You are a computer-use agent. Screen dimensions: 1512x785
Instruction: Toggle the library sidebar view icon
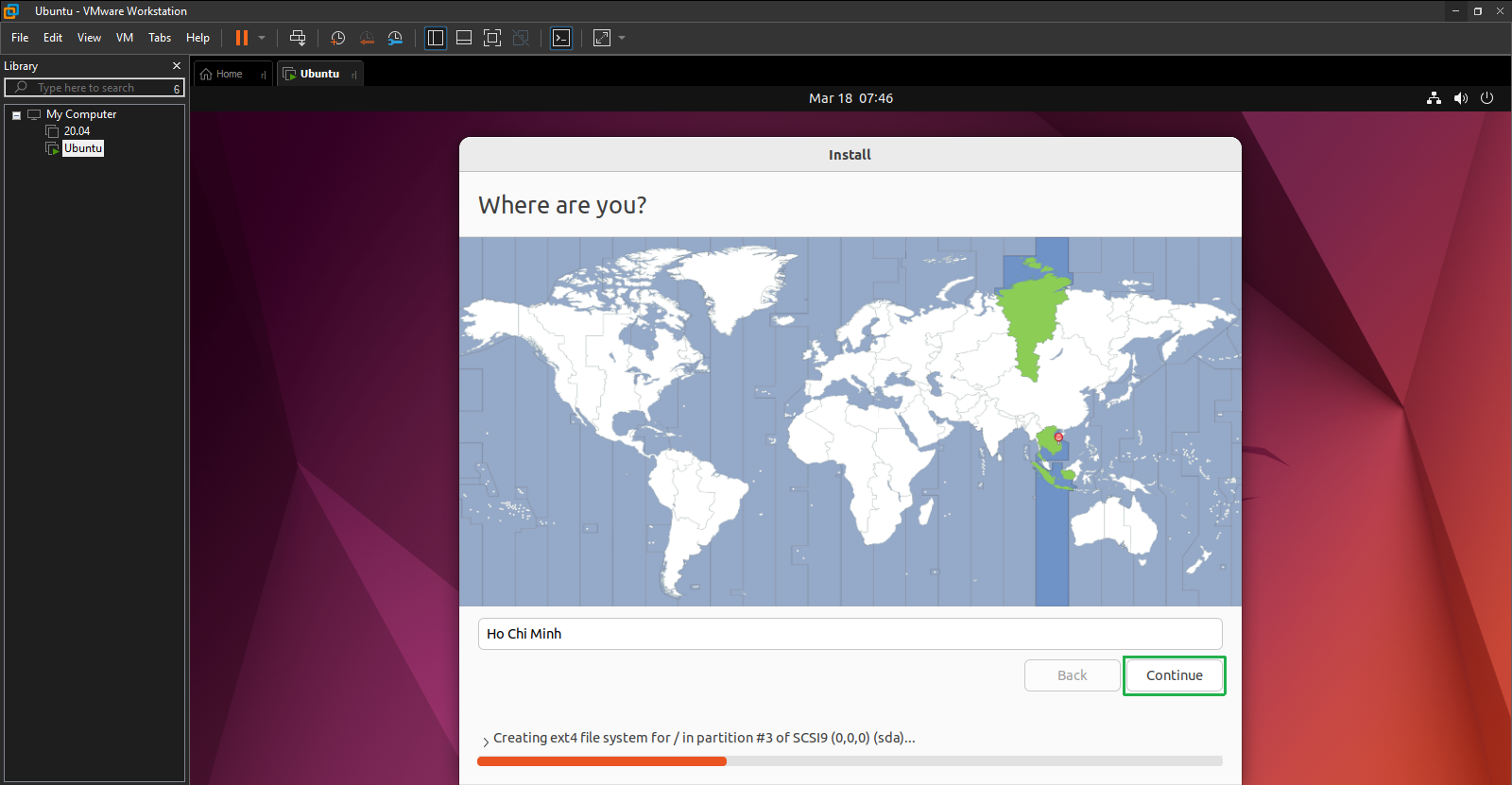pos(436,38)
